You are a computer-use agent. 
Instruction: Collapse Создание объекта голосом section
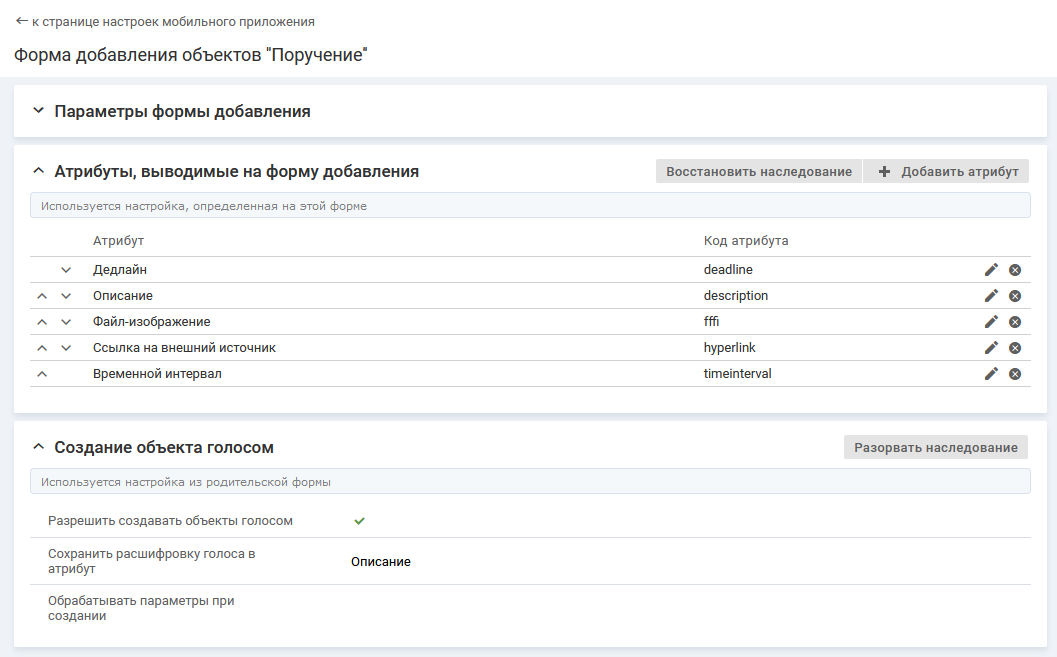click(x=39, y=447)
